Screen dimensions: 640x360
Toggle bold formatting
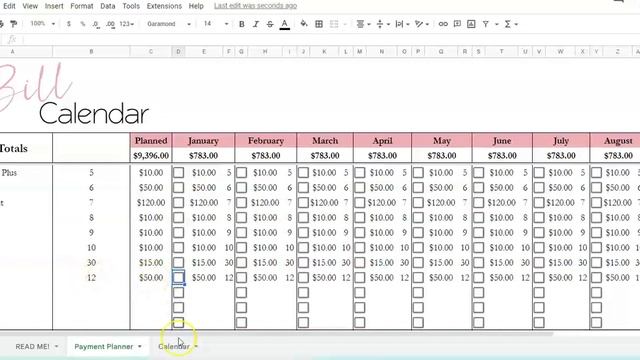[242, 24]
